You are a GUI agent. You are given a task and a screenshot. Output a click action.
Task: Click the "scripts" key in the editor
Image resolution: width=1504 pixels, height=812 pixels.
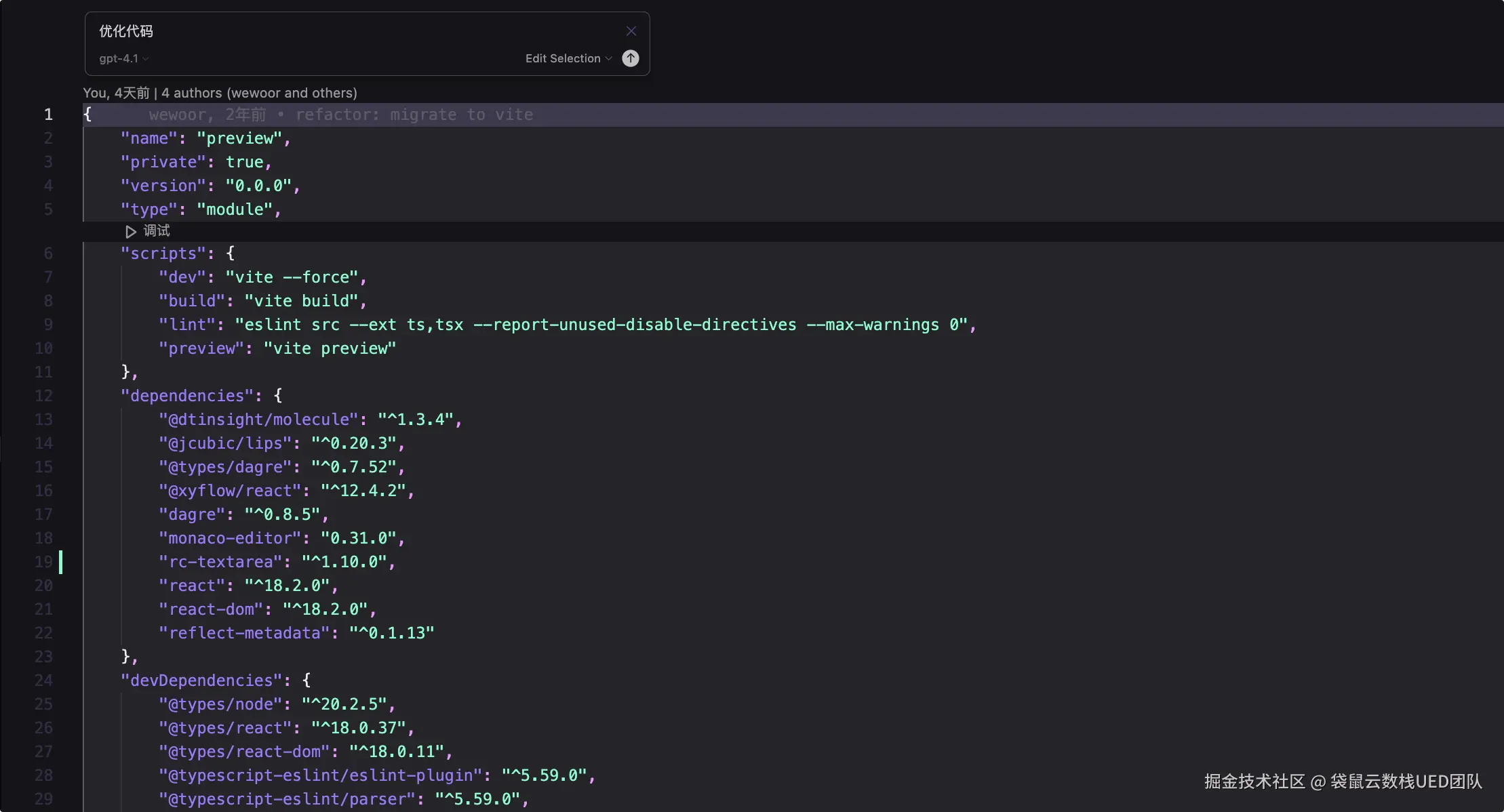(x=163, y=253)
